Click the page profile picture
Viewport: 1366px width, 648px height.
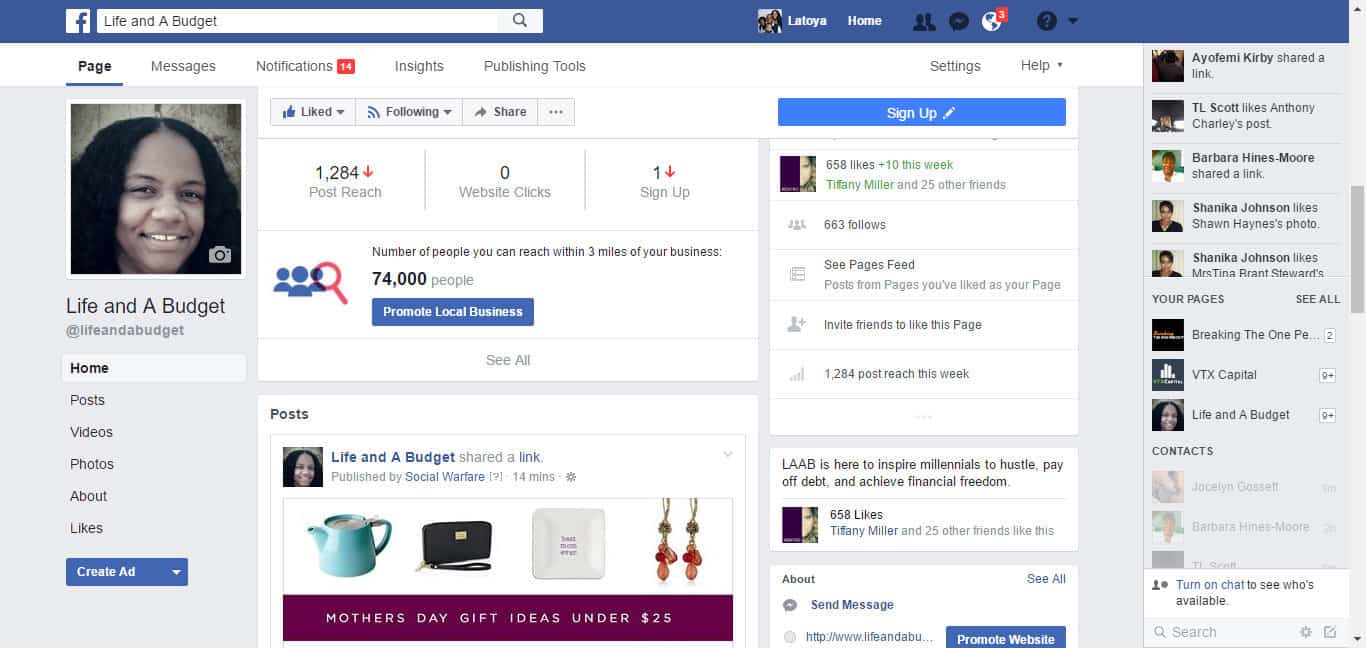click(155, 189)
